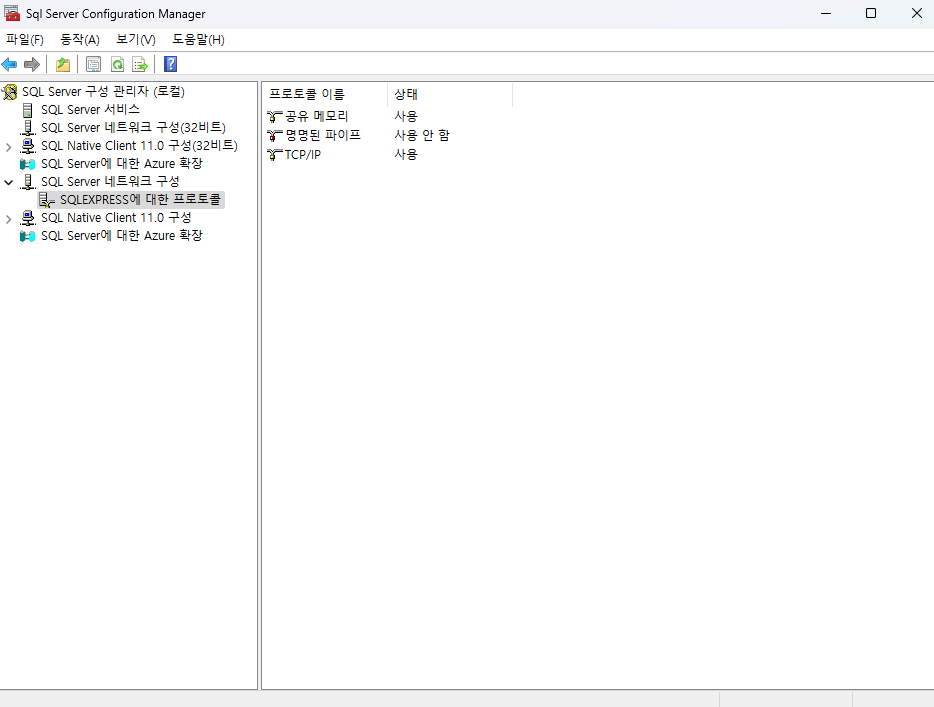
Task: Click the icon of SQL Server 네트워크 구성
Action: point(27,182)
